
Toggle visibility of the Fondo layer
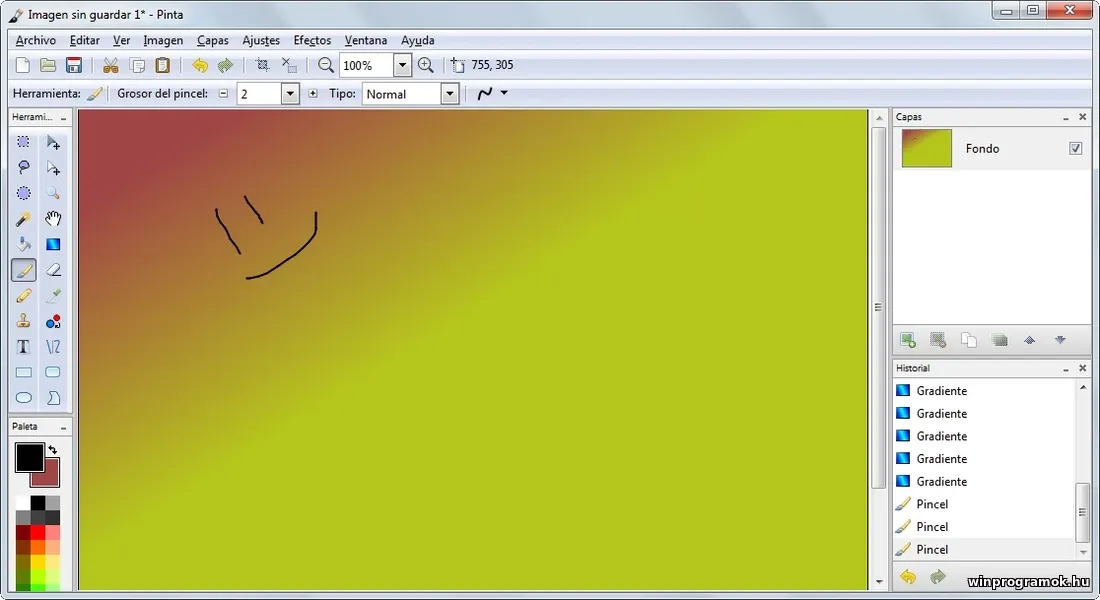point(1075,148)
